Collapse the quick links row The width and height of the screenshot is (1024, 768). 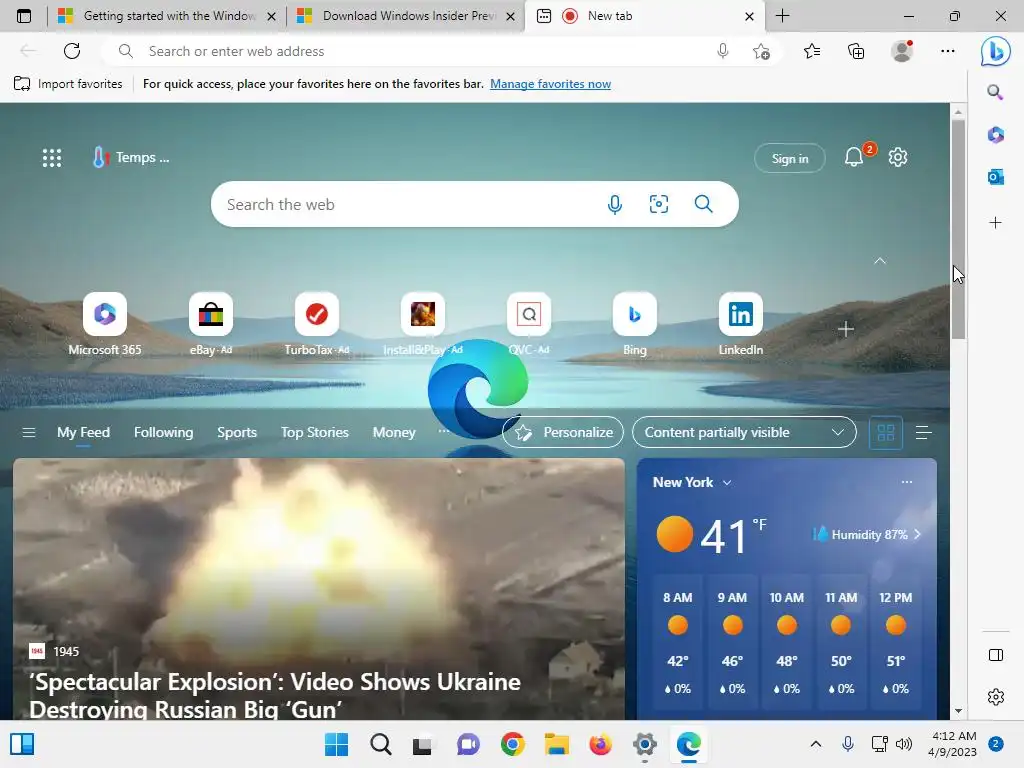(880, 261)
